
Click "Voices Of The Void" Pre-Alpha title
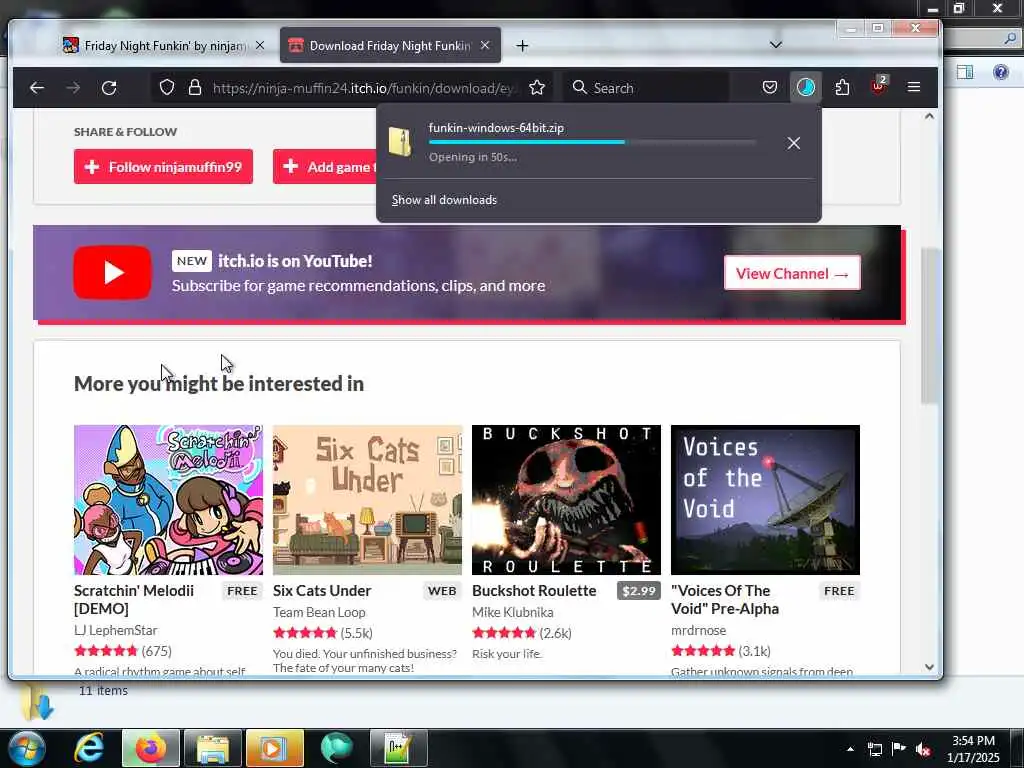725,600
